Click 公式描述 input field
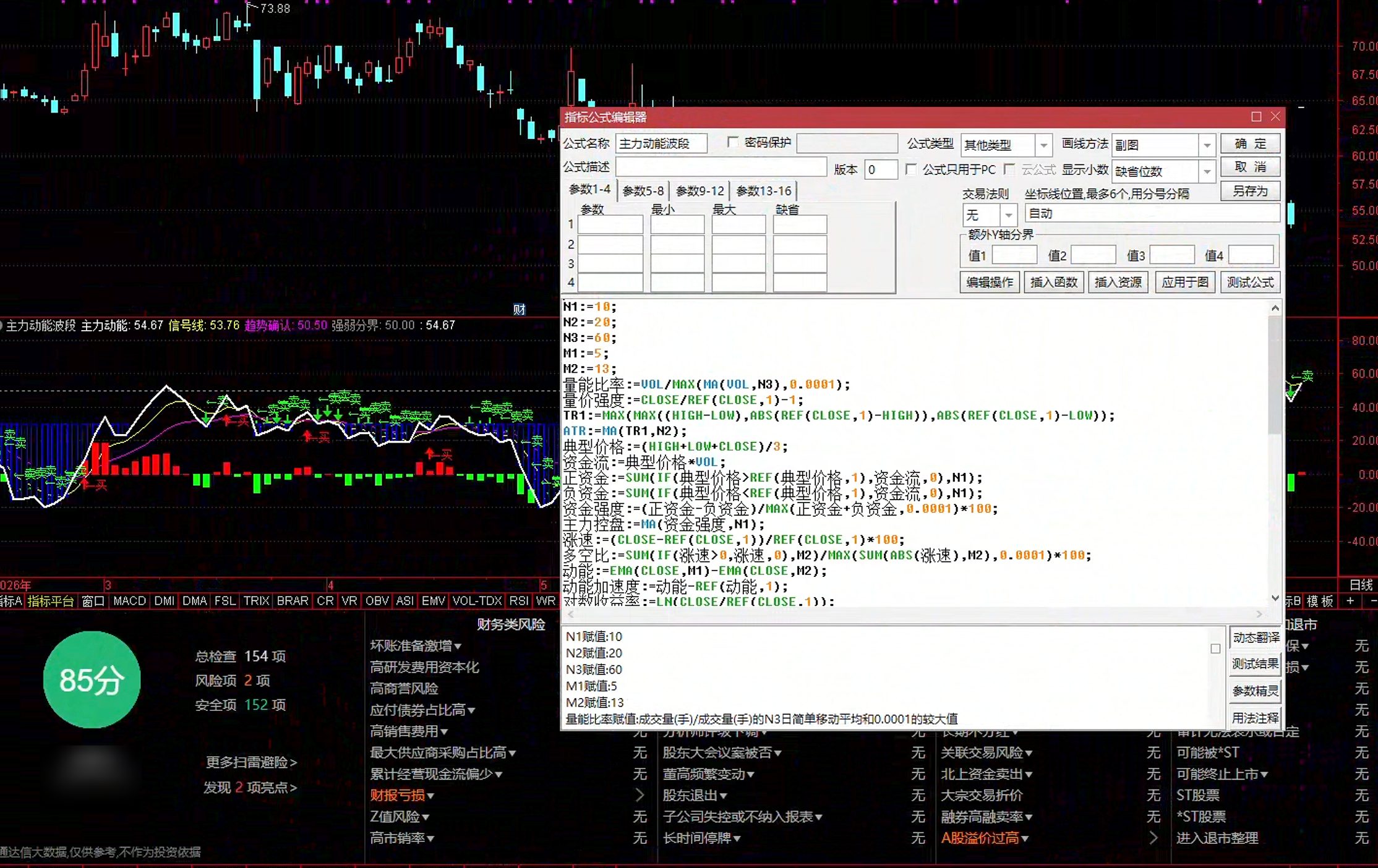The width and height of the screenshot is (1378, 868). [x=721, y=168]
